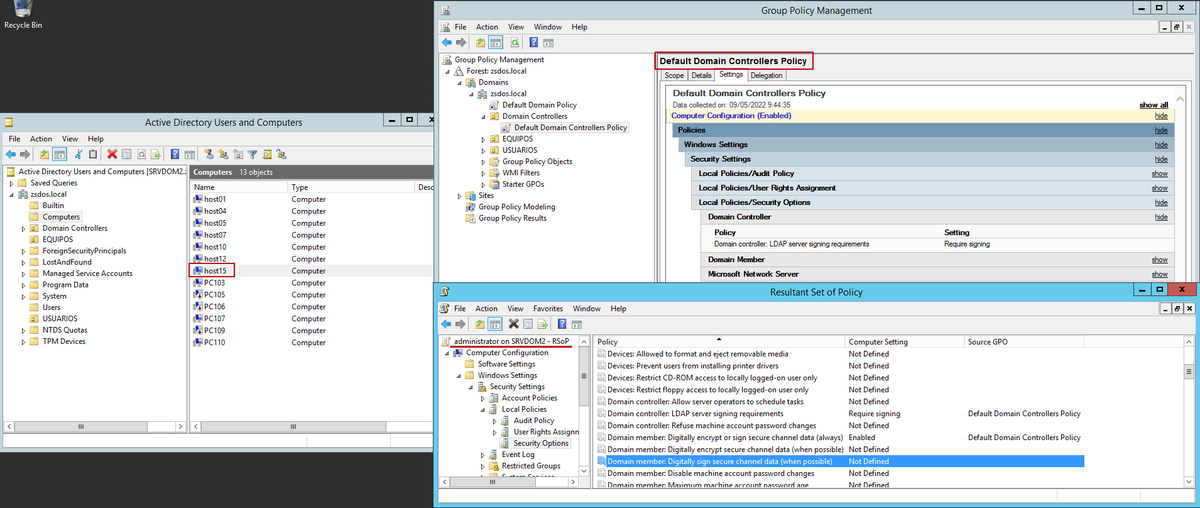This screenshot has height=508, width=1200.
Task: Expand Saved Queries node in Active Directory tree
Action: tap(11, 183)
